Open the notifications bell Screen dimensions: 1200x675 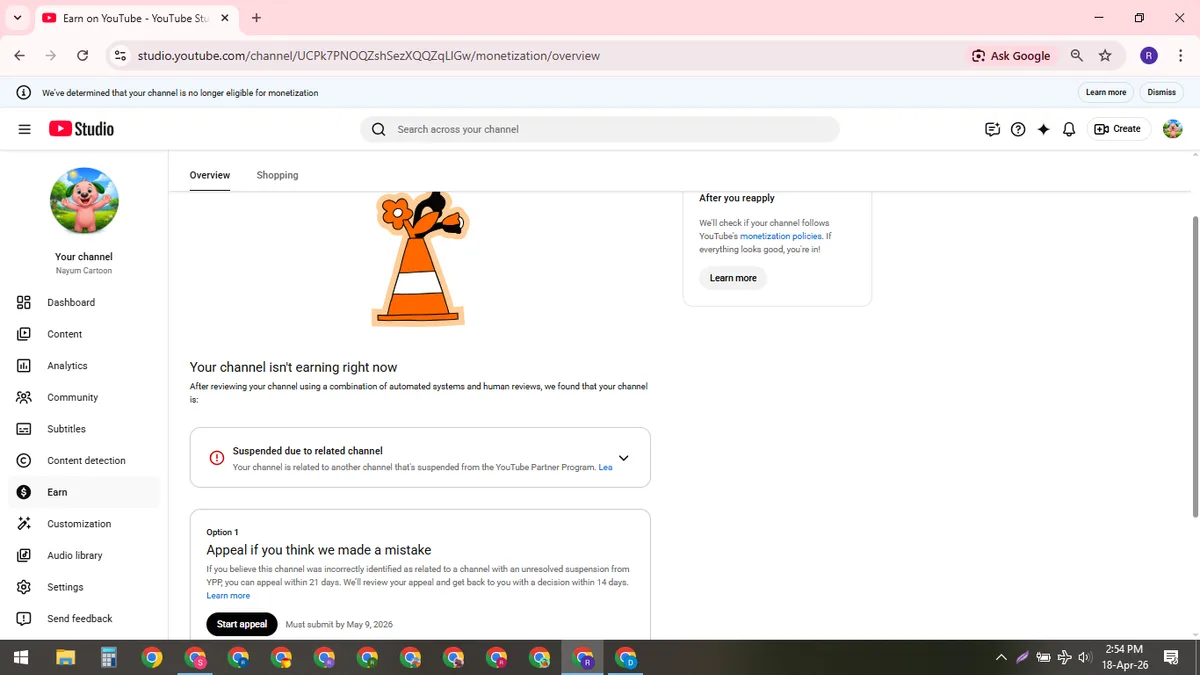point(1069,129)
